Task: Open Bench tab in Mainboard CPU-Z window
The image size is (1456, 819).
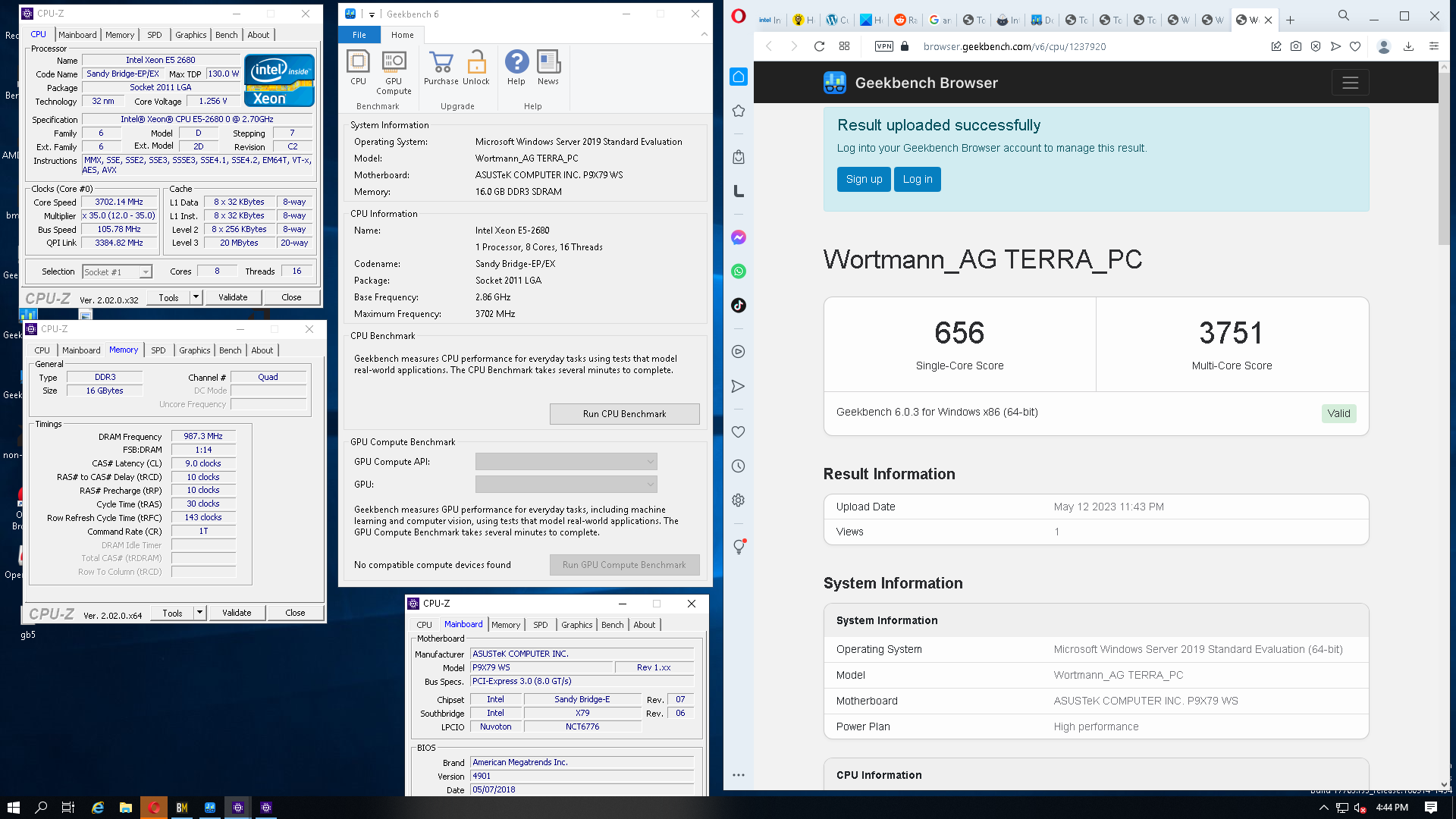Action: 612,625
